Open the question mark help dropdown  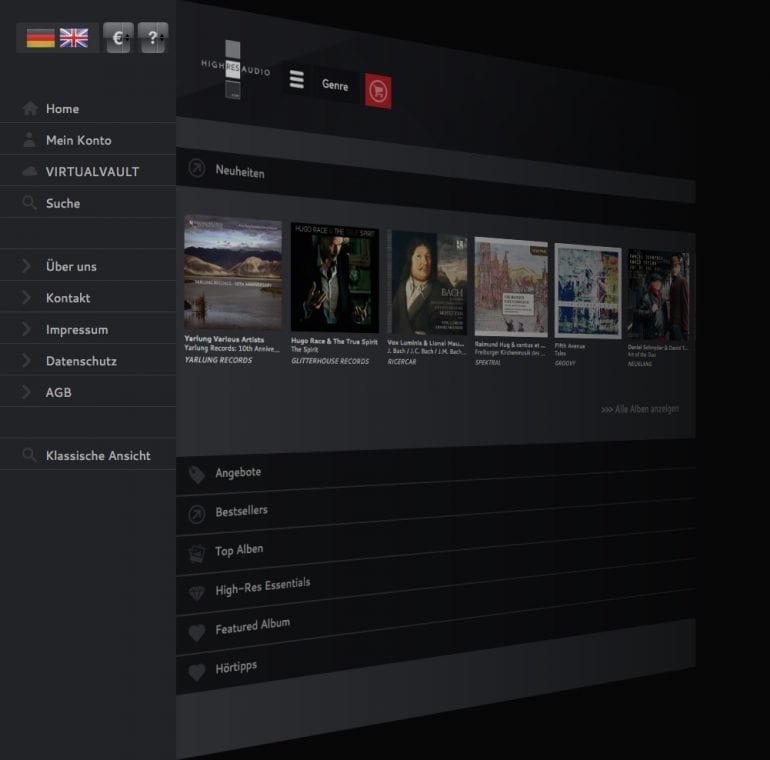coord(153,38)
